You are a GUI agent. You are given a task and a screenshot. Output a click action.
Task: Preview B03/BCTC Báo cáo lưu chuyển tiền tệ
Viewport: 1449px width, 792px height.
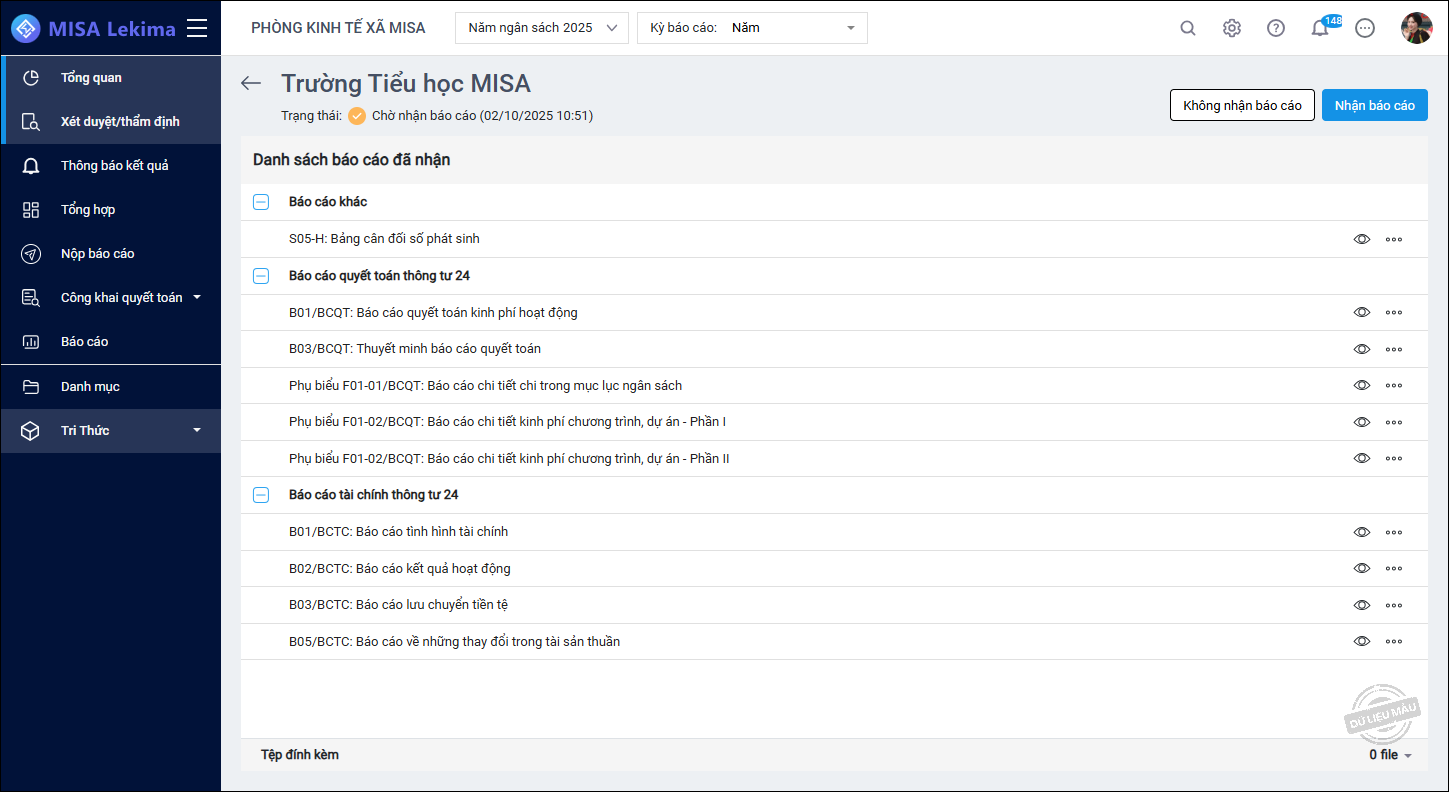(x=1361, y=605)
